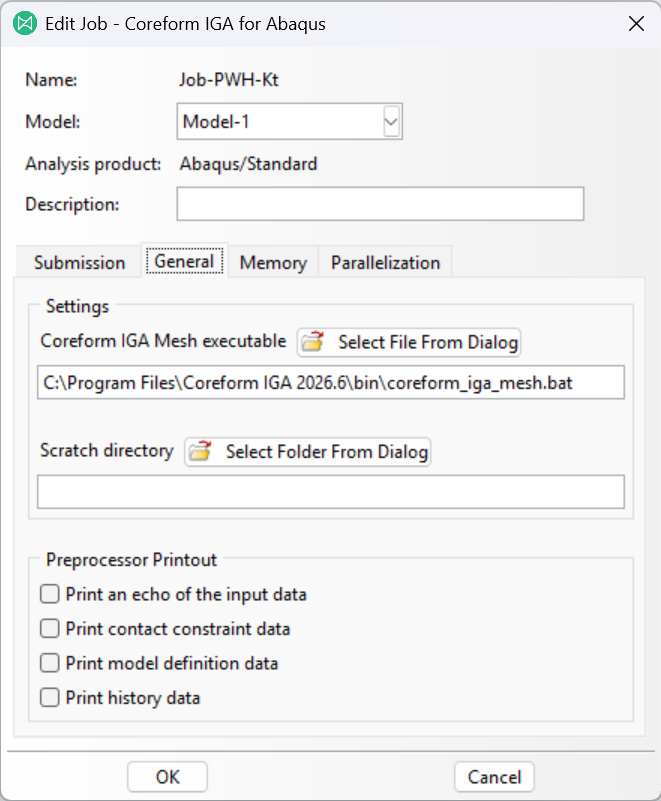The height and width of the screenshot is (801, 661).
Task: Click folder icon beside Select File From Dialog
Action: click(x=313, y=342)
